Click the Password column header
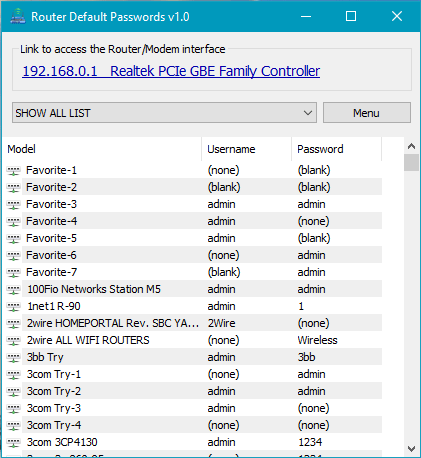Image resolution: width=421 pixels, height=458 pixels. (x=337, y=149)
